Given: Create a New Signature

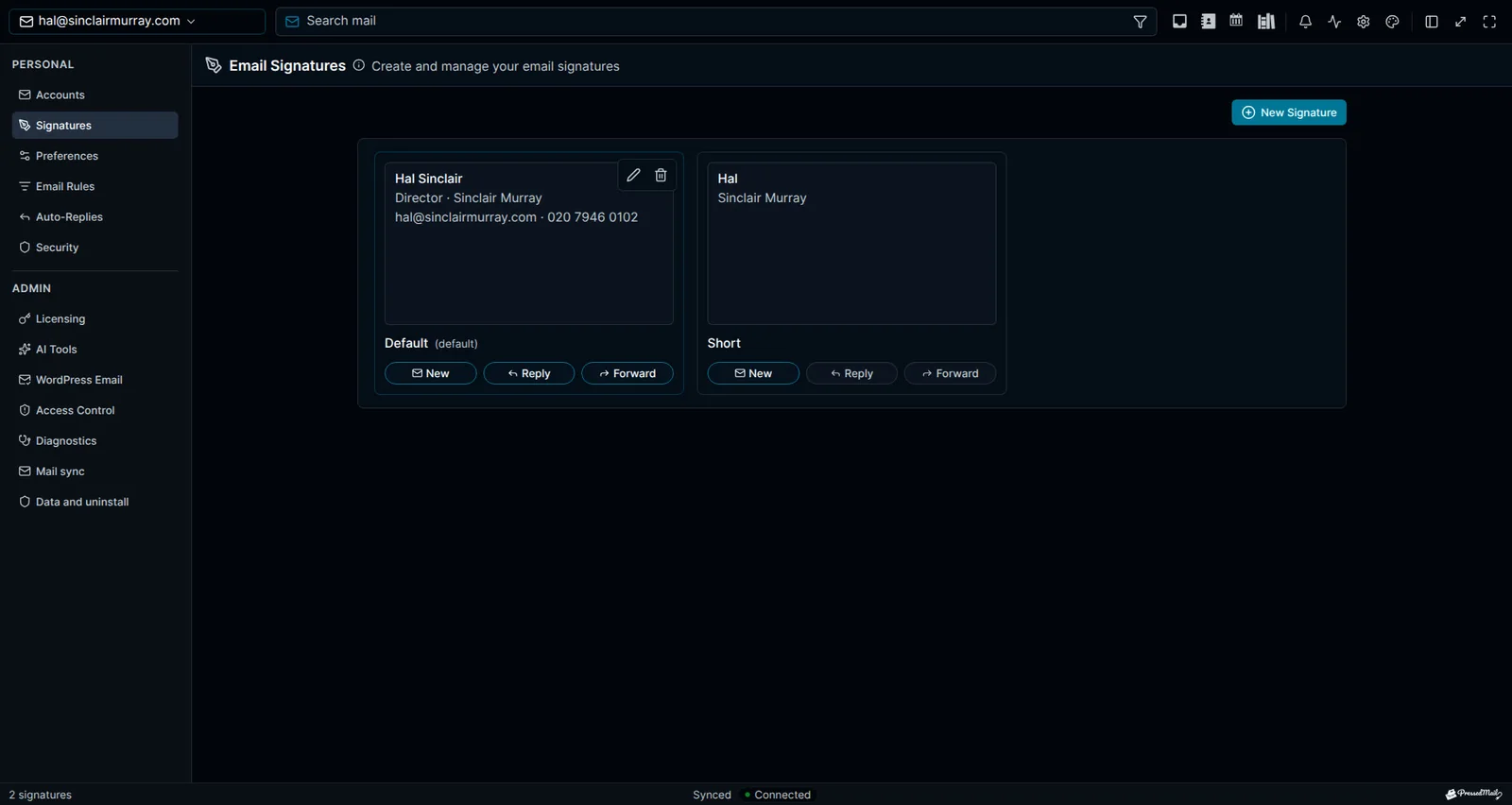Looking at the screenshot, I should (x=1289, y=112).
